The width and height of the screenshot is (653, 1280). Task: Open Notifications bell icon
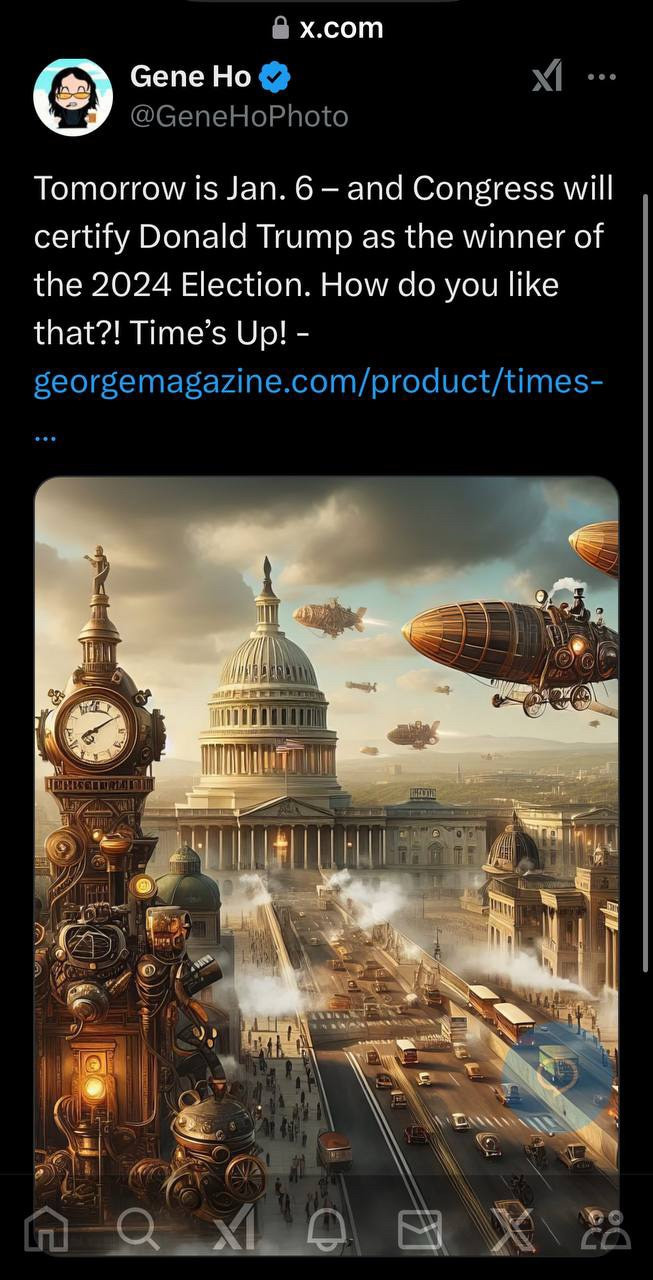(326, 1230)
